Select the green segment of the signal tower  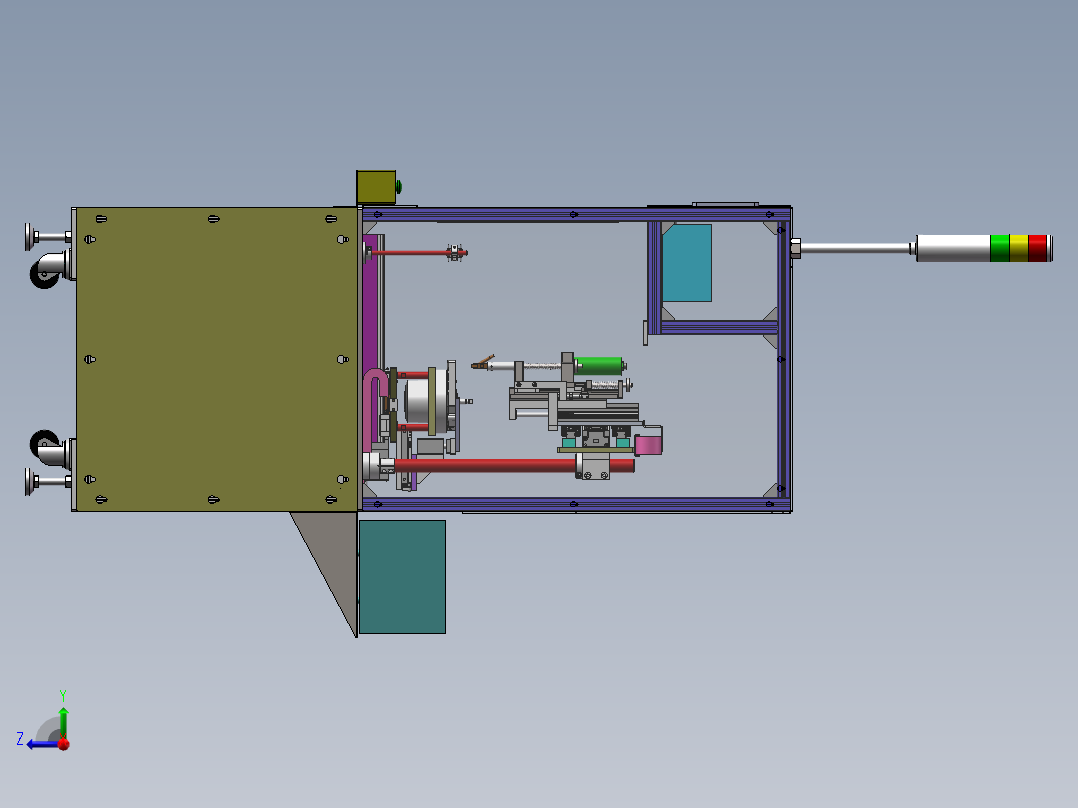pos(1000,248)
